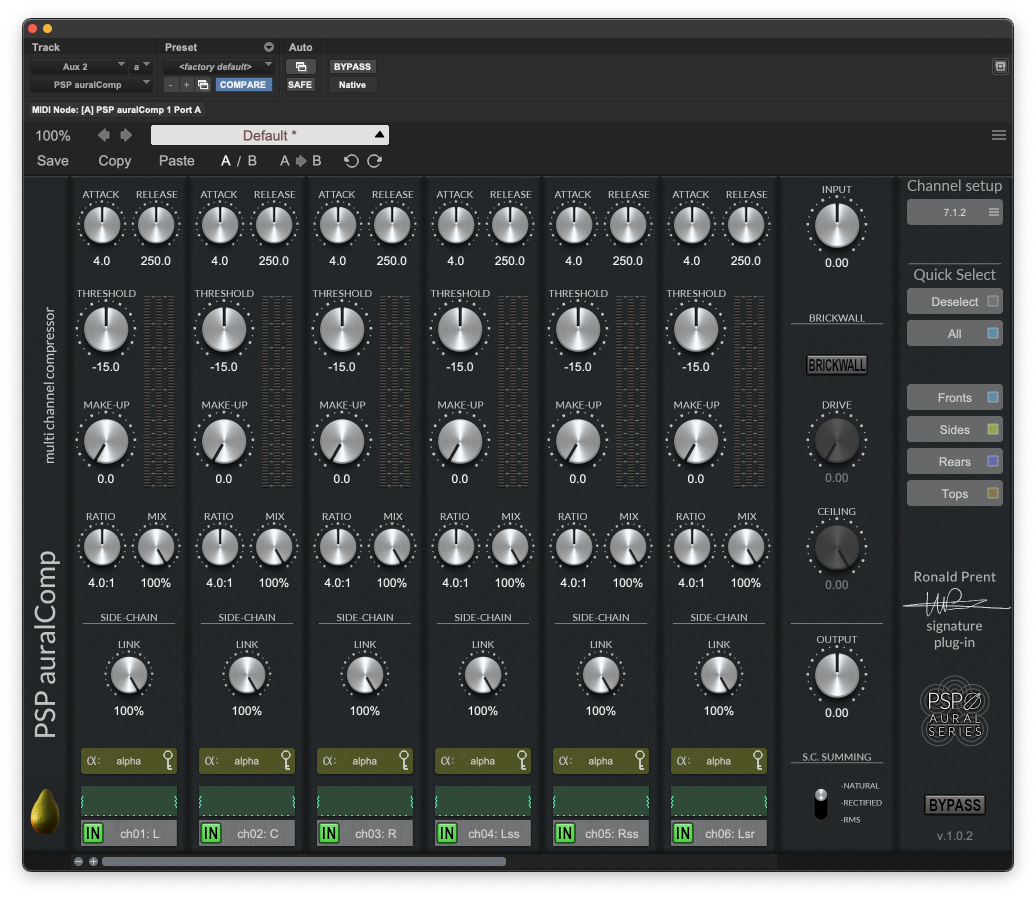Image resolution: width=1036 pixels, height=898 pixels.
Task: Click the COMPARE button
Action: [243, 85]
